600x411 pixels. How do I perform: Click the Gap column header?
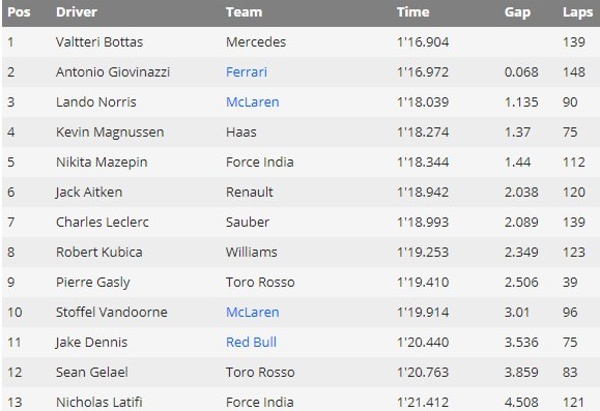point(516,13)
